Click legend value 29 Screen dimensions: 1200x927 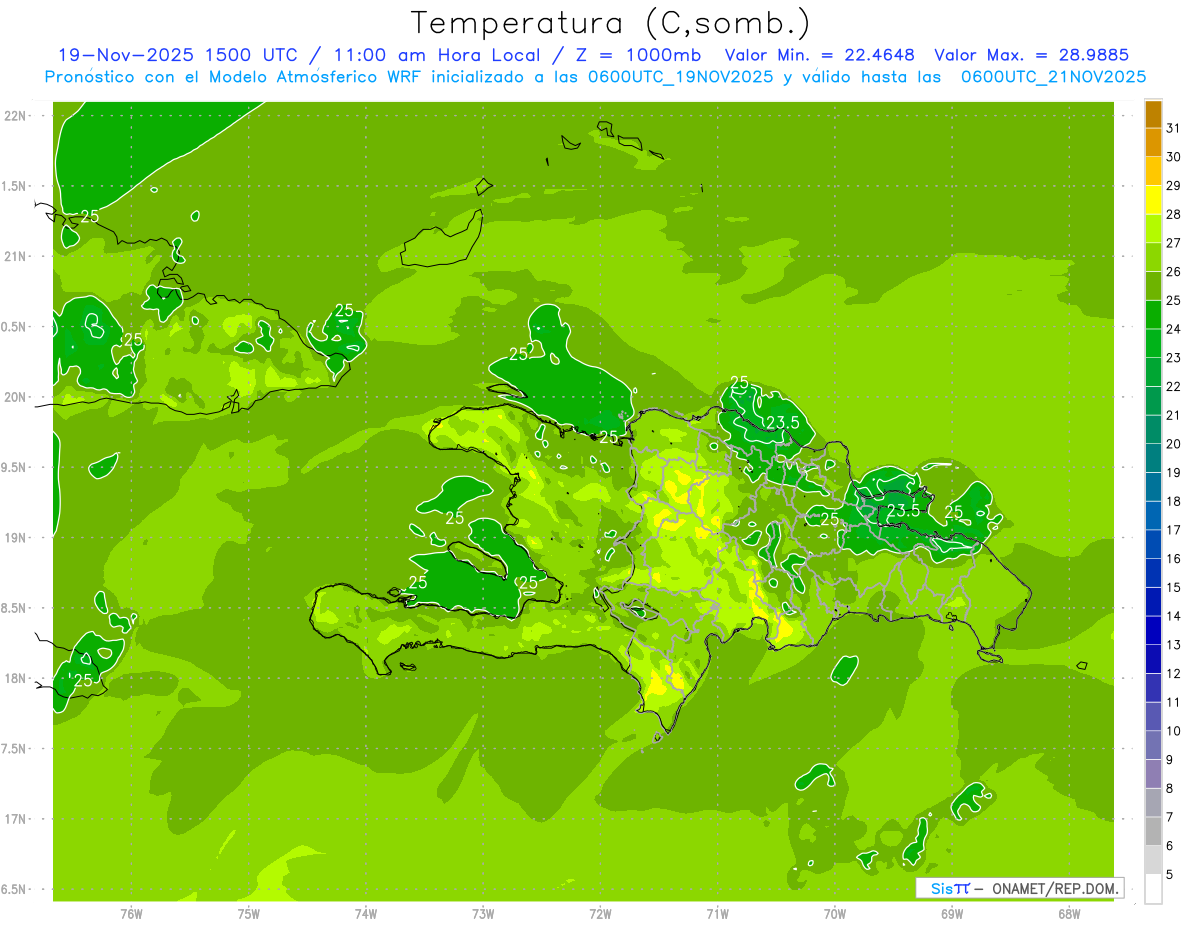[1174, 185]
